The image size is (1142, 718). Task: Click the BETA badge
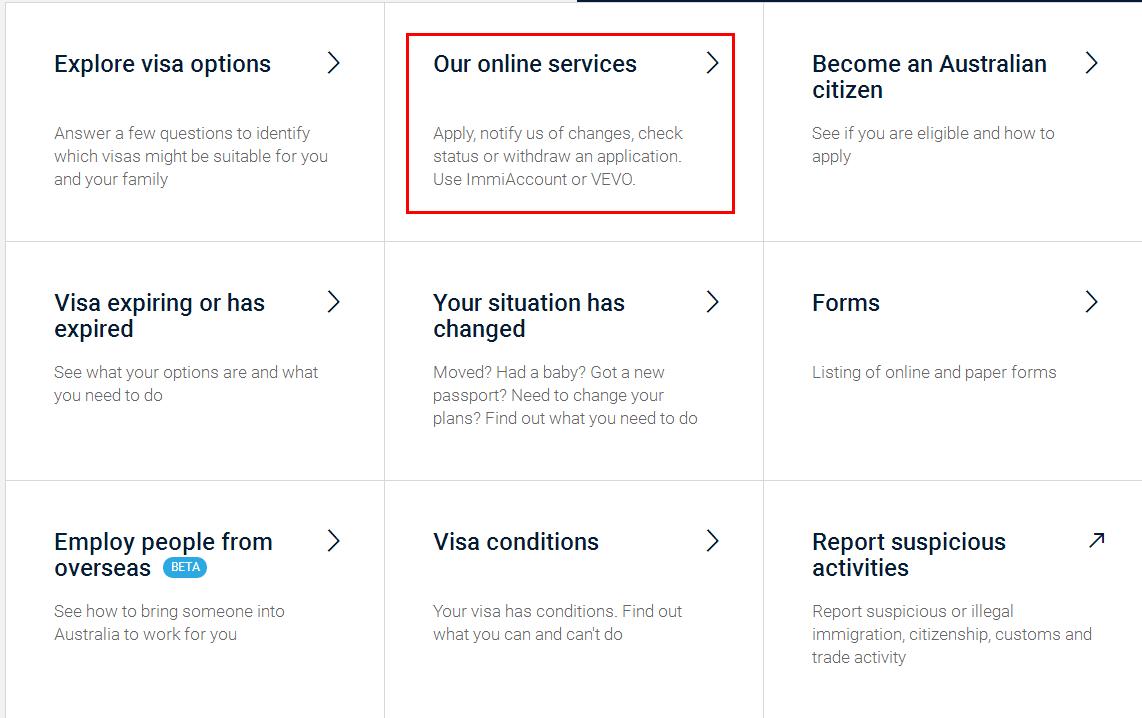click(x=185, y=568)
